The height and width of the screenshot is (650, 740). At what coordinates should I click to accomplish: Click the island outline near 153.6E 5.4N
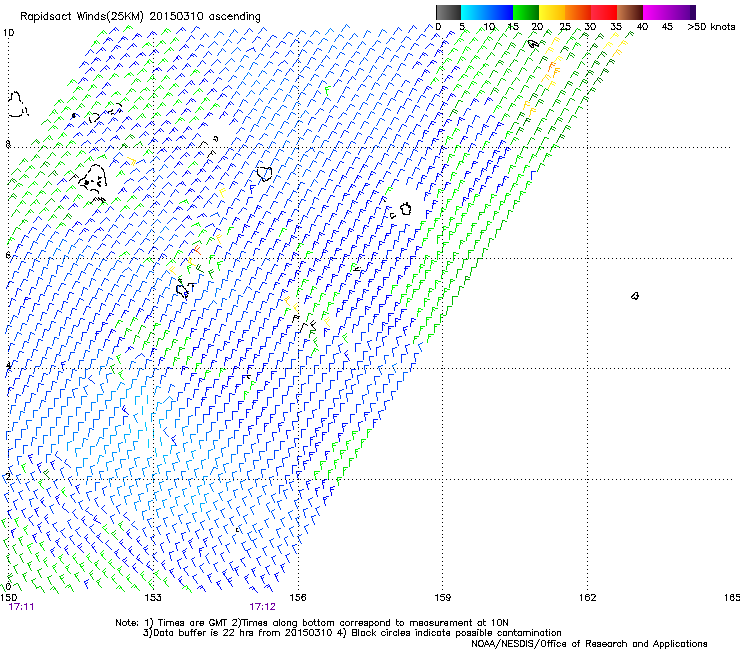pos(182,289)
